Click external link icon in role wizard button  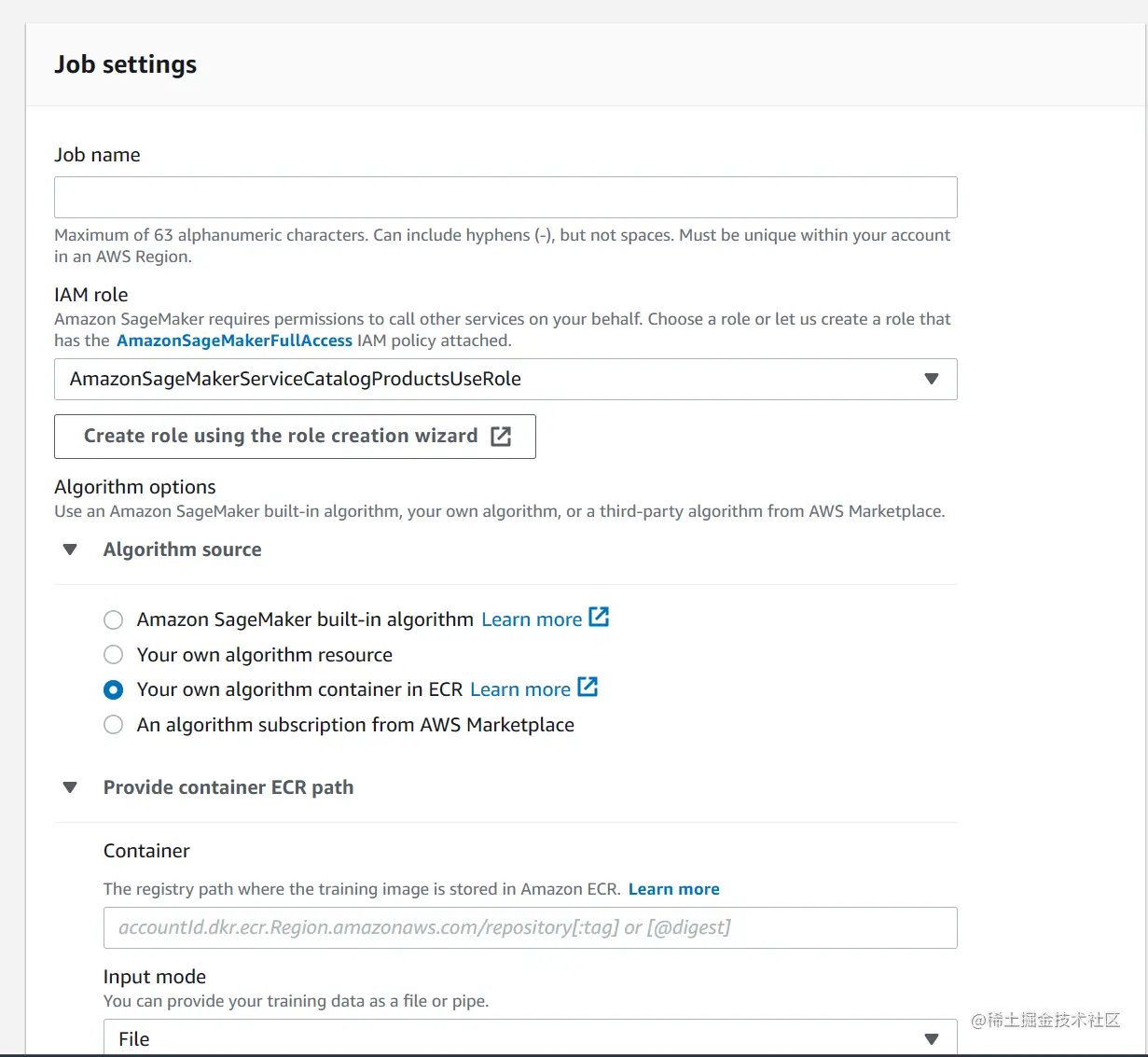click(501, 437)
